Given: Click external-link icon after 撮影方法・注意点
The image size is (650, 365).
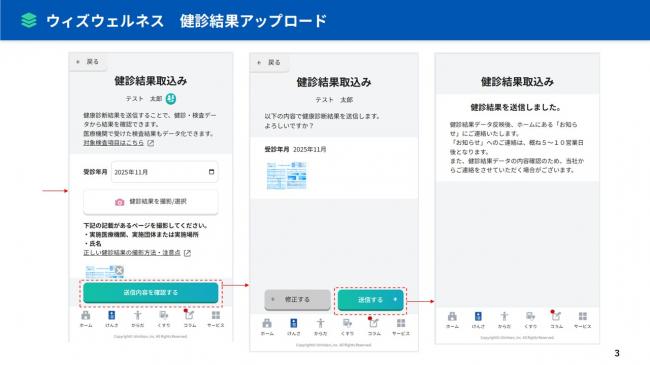Looking at the screenshot, I should click(x=187, y=253).
